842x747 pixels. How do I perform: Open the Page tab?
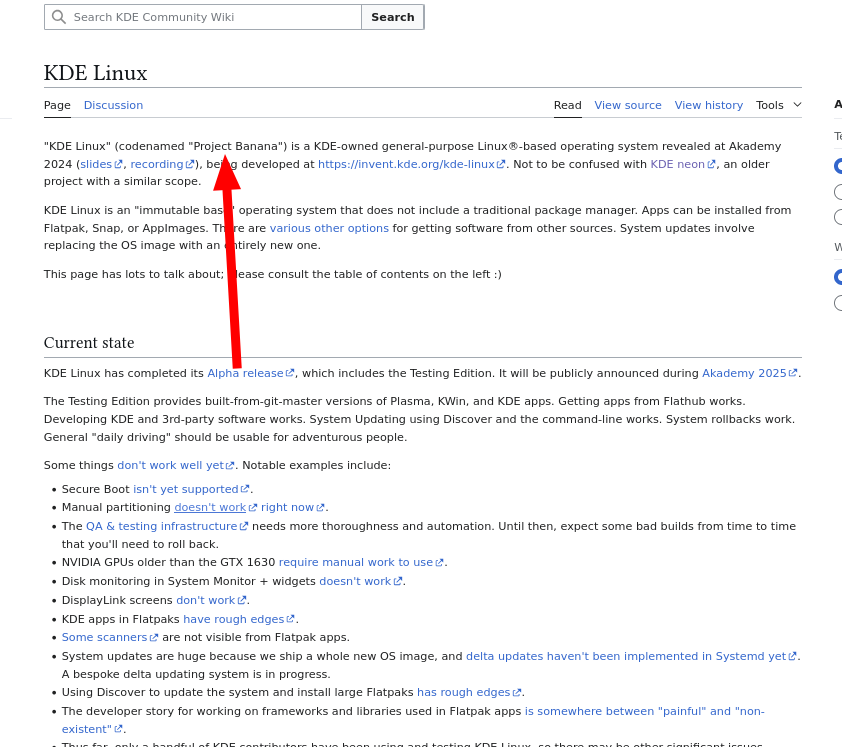(x=57, y=105)
